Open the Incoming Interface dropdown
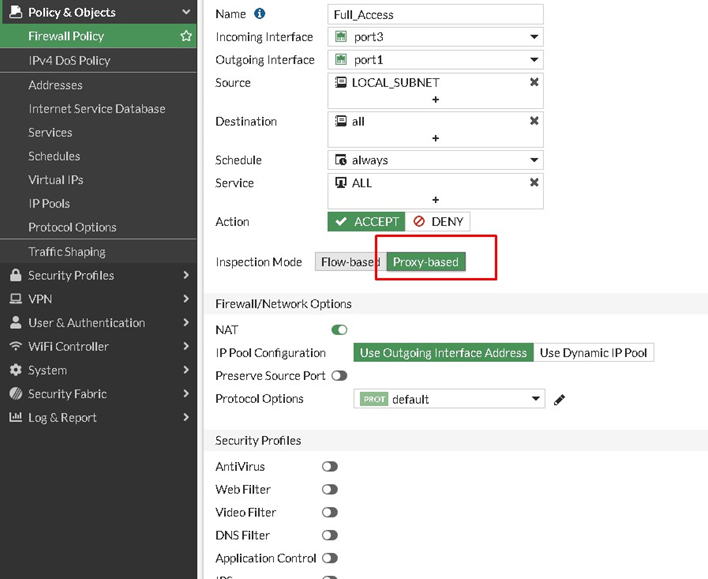Viewport: 708px width, 579px height. [435, 37]
